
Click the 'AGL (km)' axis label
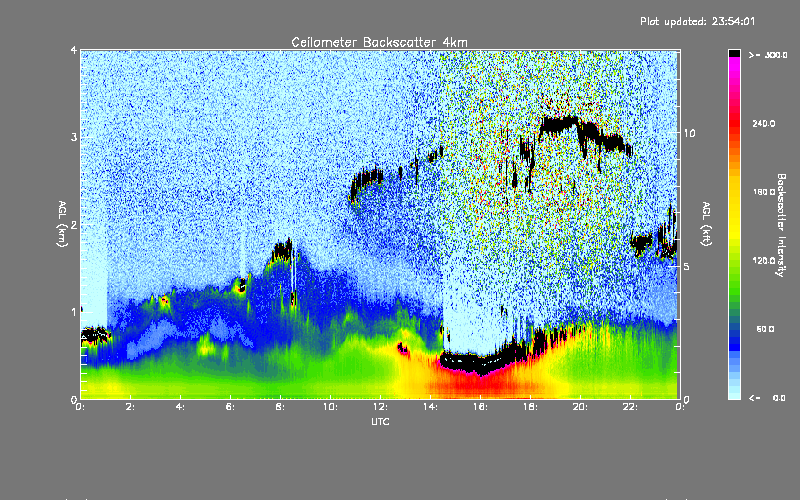pyautogui.click(x=62, y=224)
